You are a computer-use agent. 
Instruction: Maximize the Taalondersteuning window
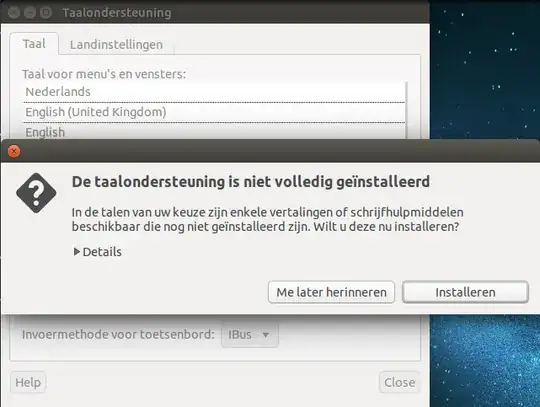[x=46, y=12]
